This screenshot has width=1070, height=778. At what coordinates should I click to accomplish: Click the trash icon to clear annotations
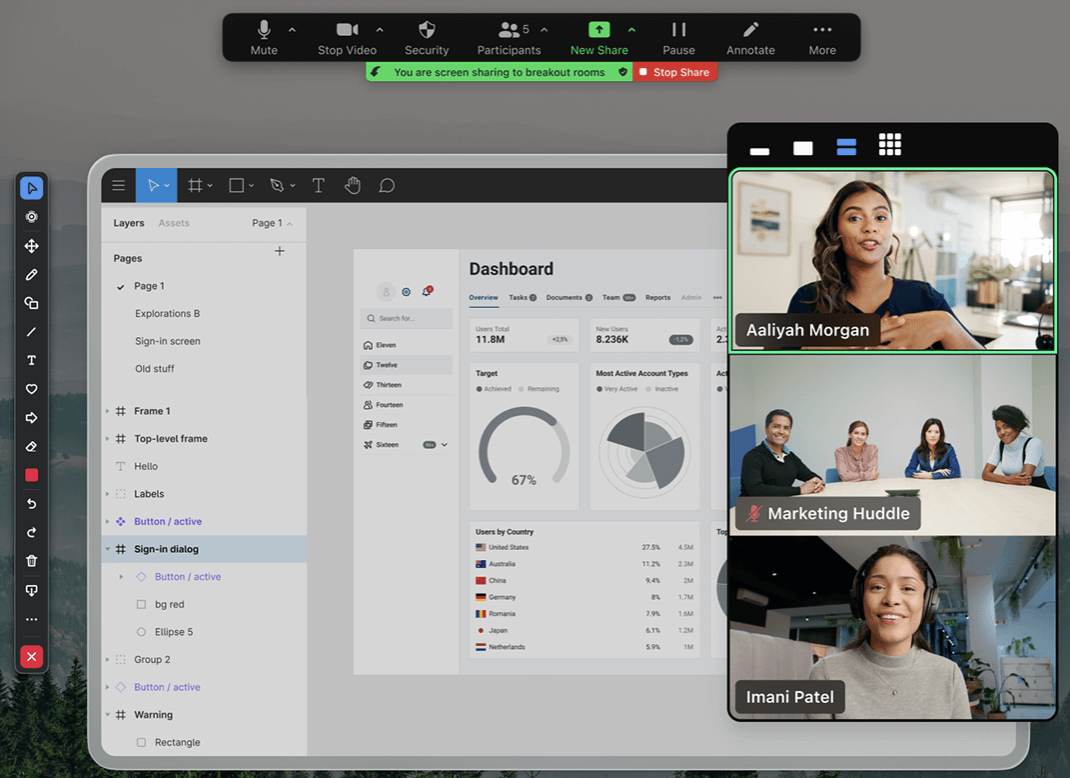31,561
